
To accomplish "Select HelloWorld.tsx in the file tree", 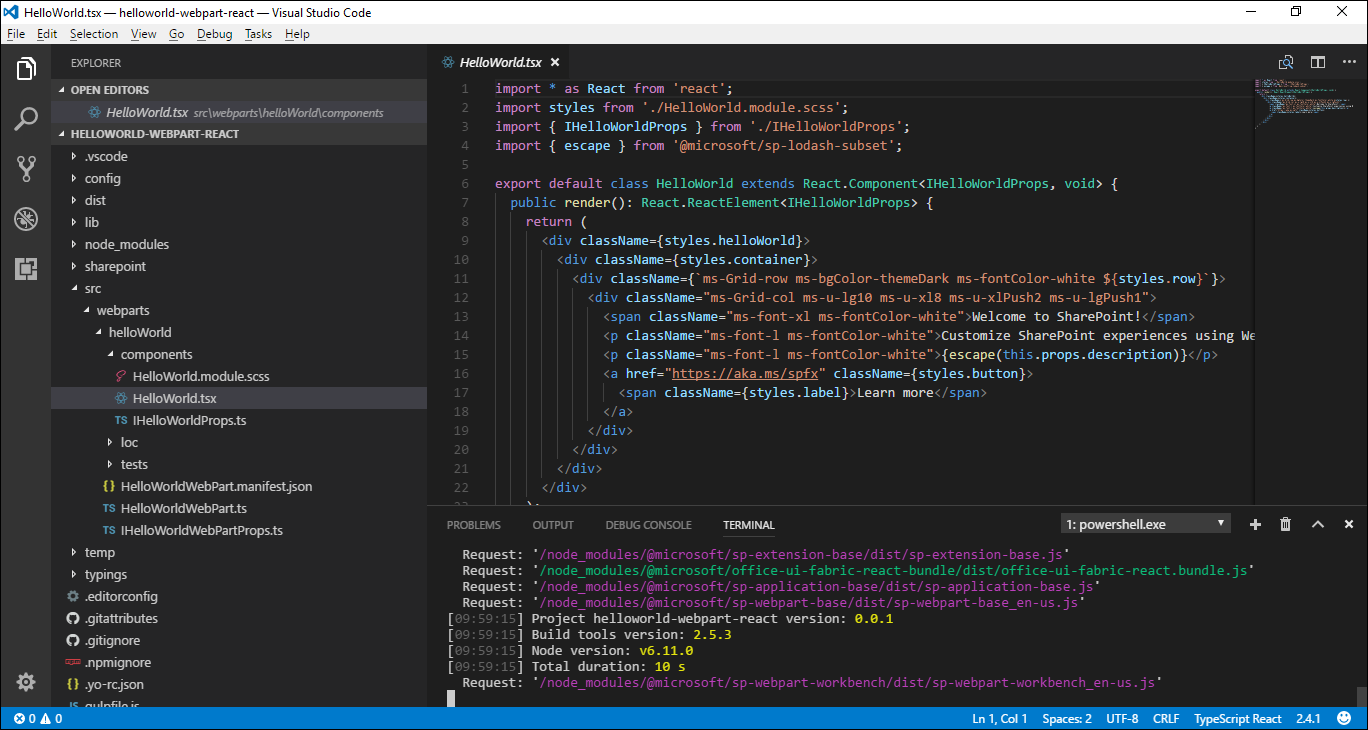I will (x=239, y=398).
